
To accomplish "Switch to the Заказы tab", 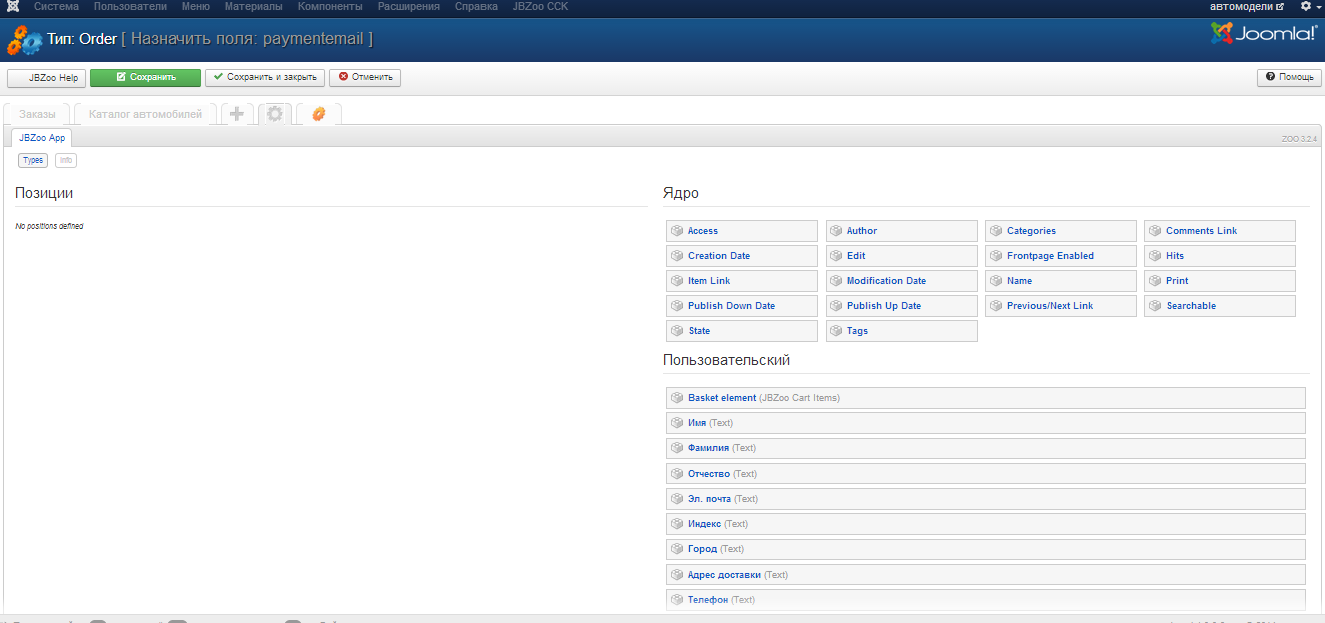I will coord(37,114).
